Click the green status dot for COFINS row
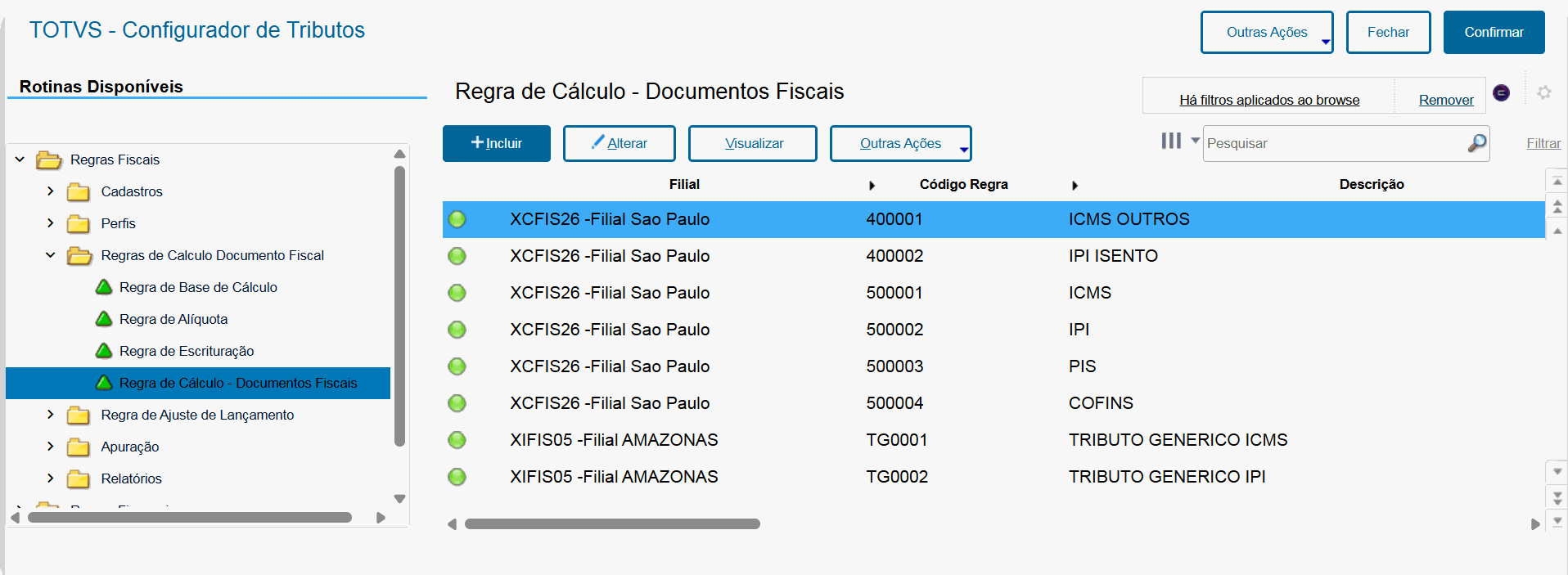 (457, 403)
